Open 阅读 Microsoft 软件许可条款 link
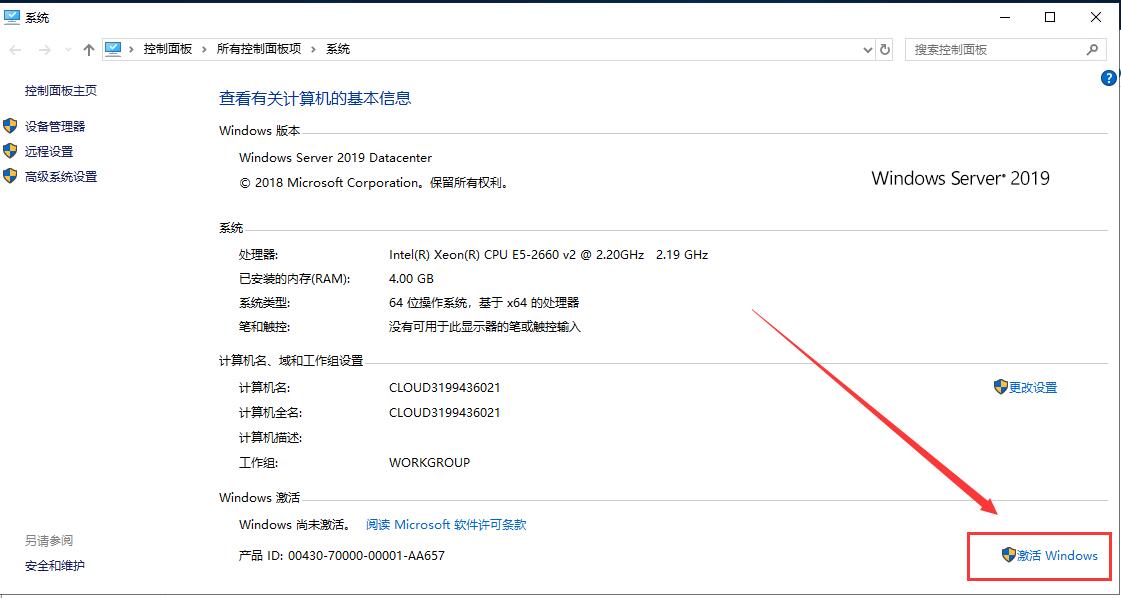Image resolution: width=1121 pixels, height=598 pixels. pos(446,524)
